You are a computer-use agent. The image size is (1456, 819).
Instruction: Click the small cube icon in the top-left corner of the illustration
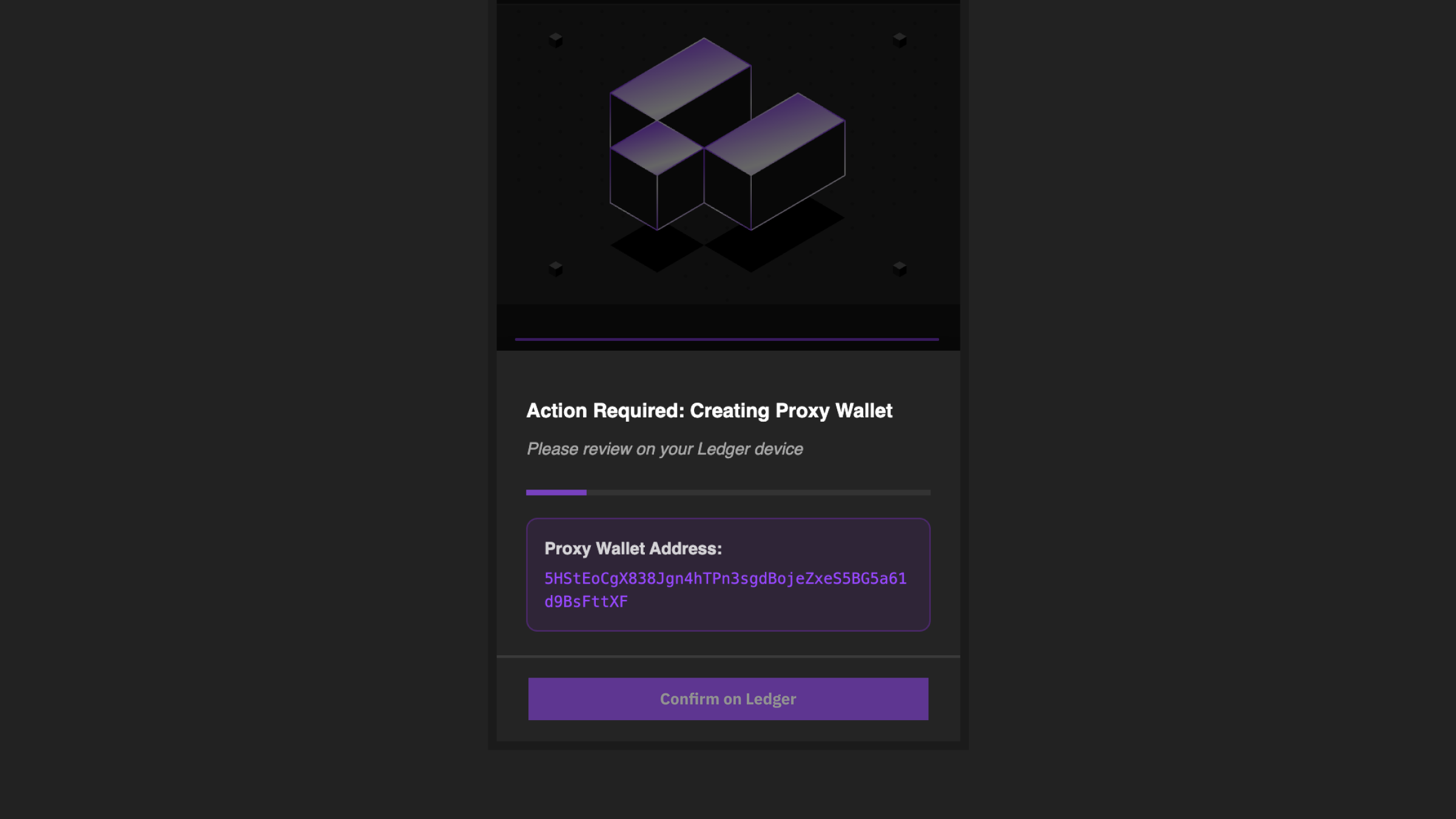(556, 40)
